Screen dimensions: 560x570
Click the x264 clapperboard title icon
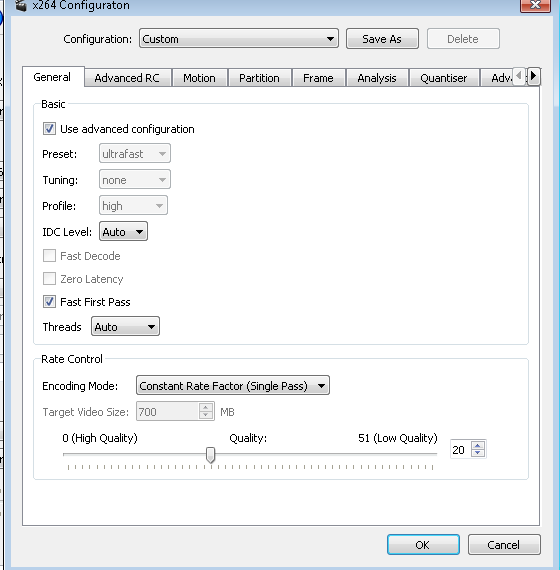click(21, 5)
